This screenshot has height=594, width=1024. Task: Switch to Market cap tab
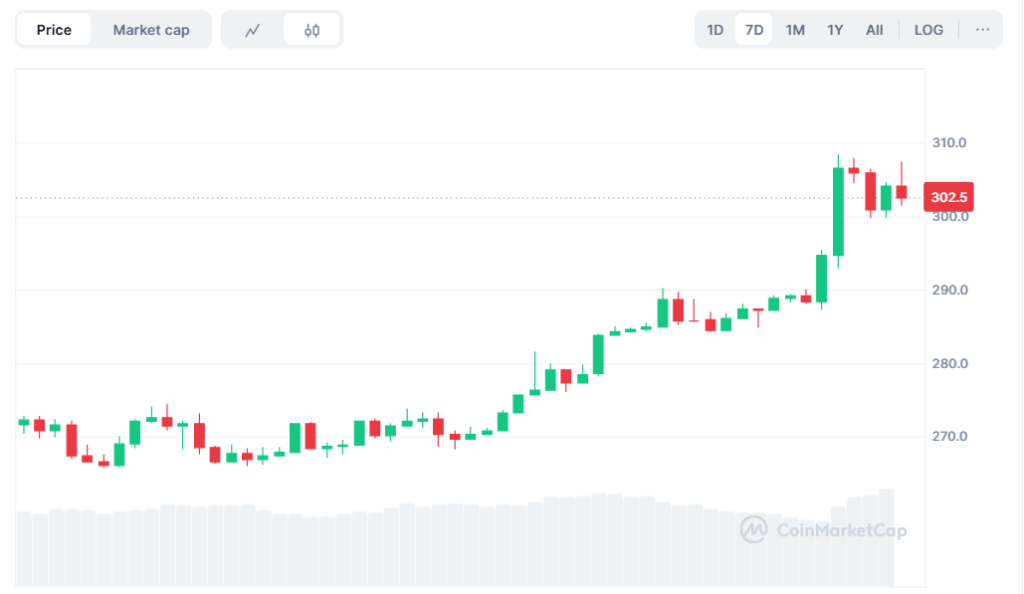(151, 30)
